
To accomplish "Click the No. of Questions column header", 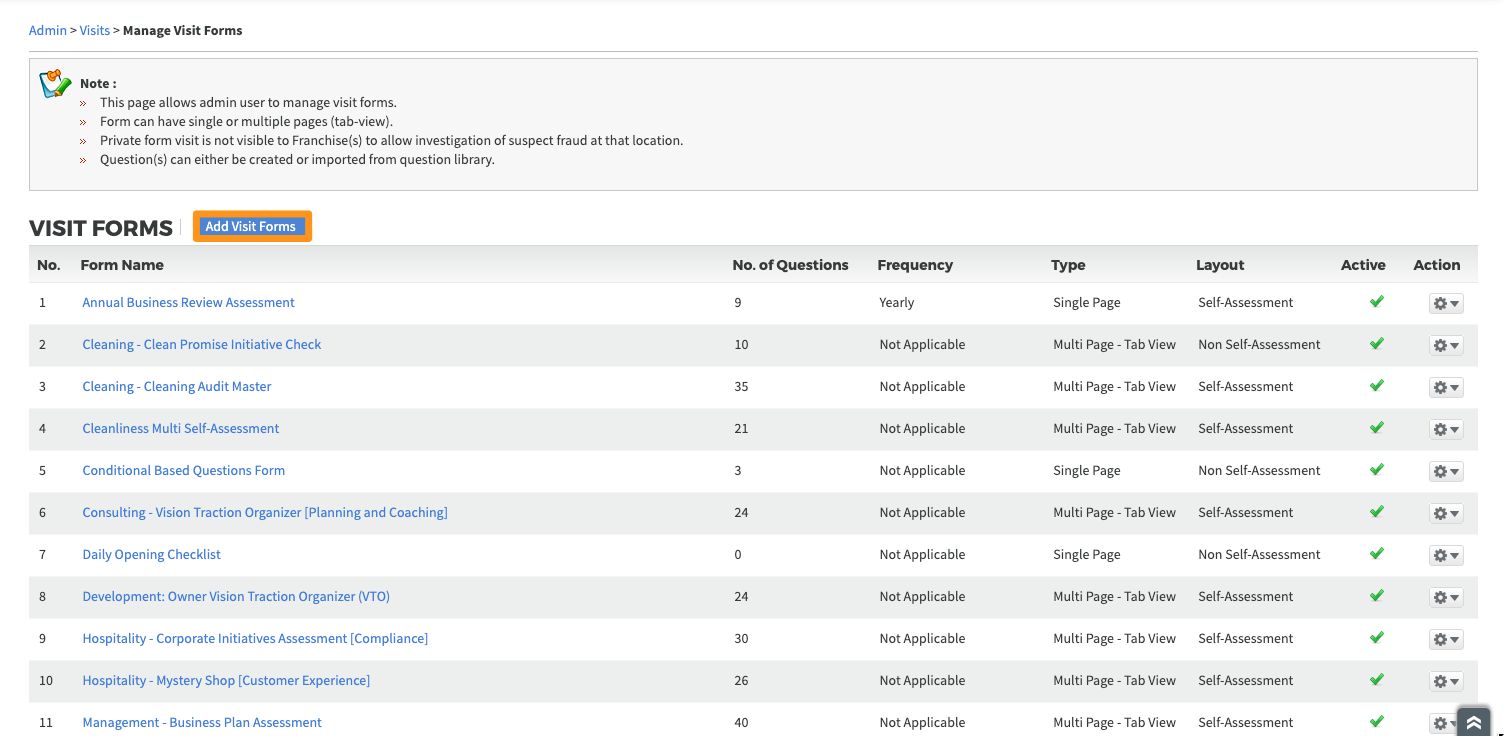I will tap(790, 265).
